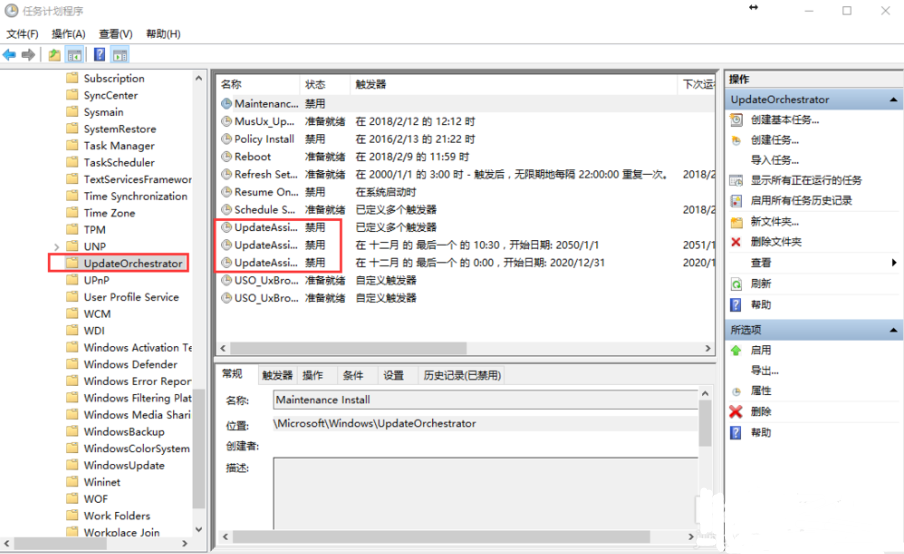Click the red X Delete icon 删除
The height and width of the screenshot is (554, 904).
tap(736, 412)
